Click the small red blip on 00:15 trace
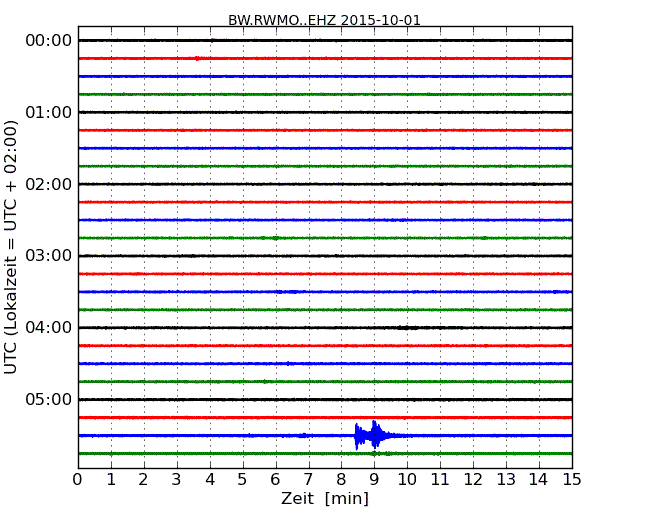The image size is (650, 520). click(x=197, y=58)
